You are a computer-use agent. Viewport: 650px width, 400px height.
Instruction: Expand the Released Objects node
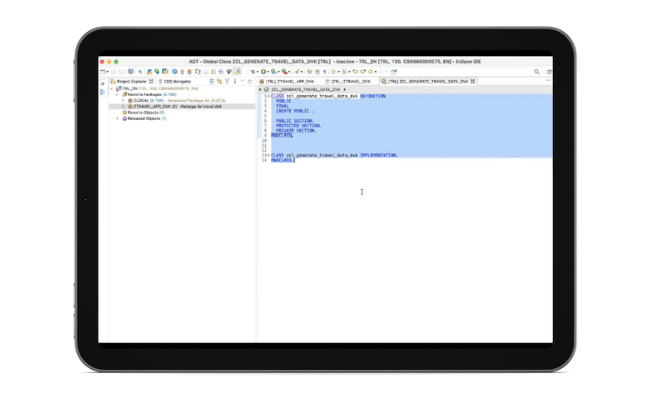point(118,117)
